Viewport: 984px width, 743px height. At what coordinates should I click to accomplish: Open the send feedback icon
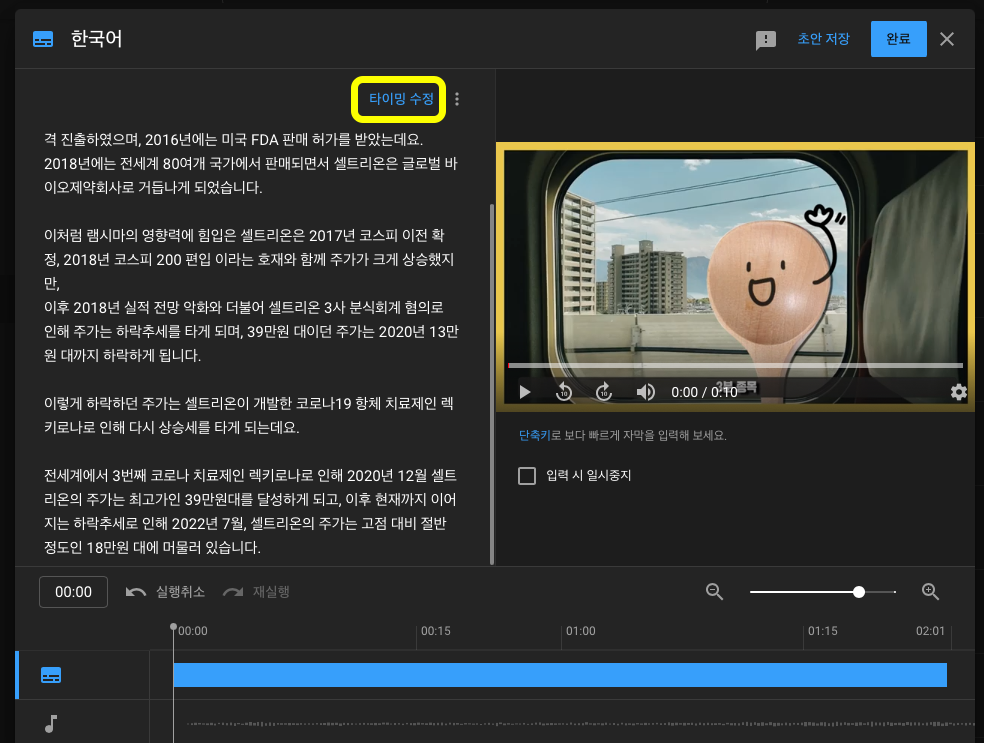(766, 40)
